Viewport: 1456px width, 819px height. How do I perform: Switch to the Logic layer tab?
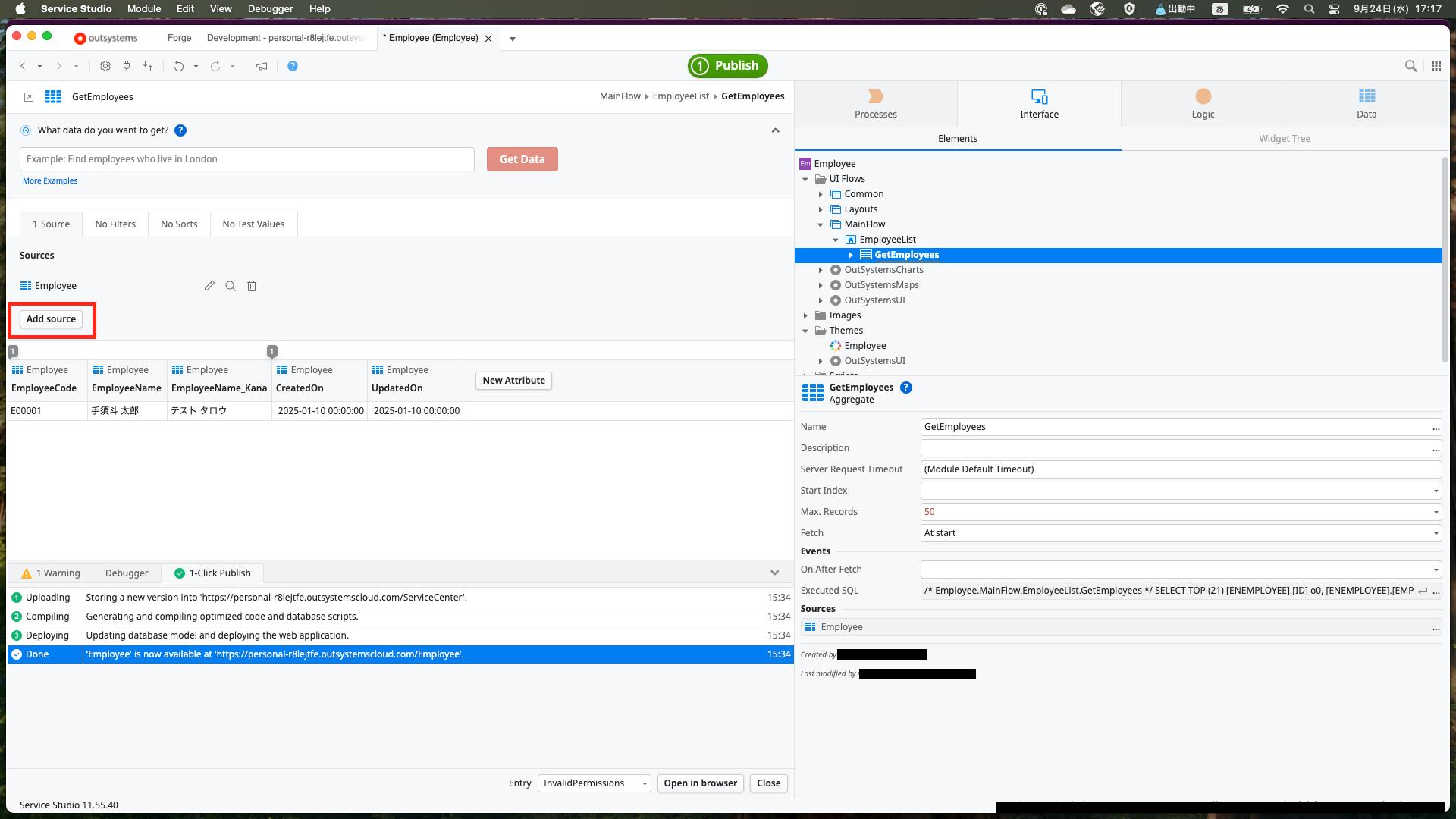[x=1203, y=104]
